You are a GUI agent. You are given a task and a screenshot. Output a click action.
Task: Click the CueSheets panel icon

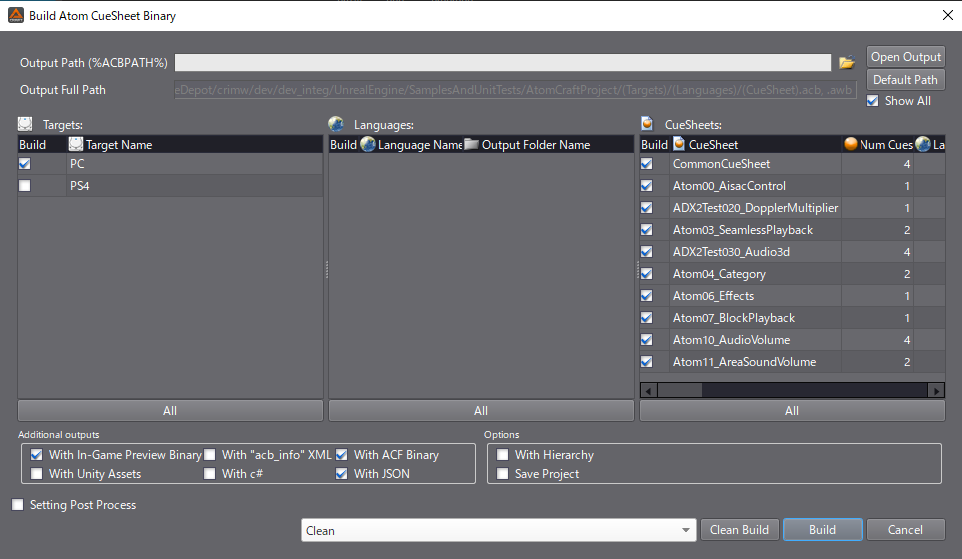click(x=647, y=124)
